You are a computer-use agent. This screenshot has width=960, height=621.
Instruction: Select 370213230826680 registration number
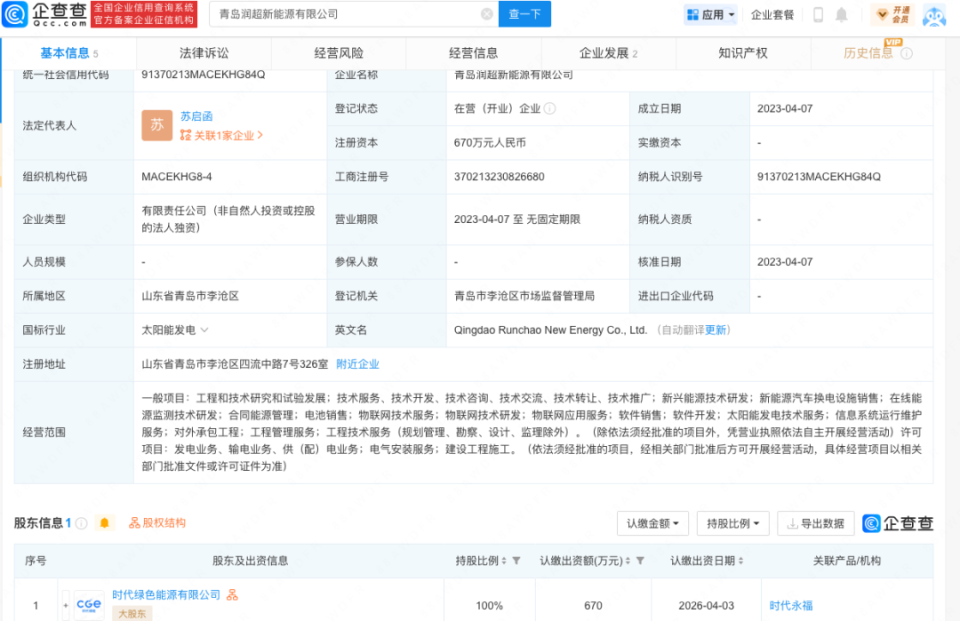pos(499,177)
